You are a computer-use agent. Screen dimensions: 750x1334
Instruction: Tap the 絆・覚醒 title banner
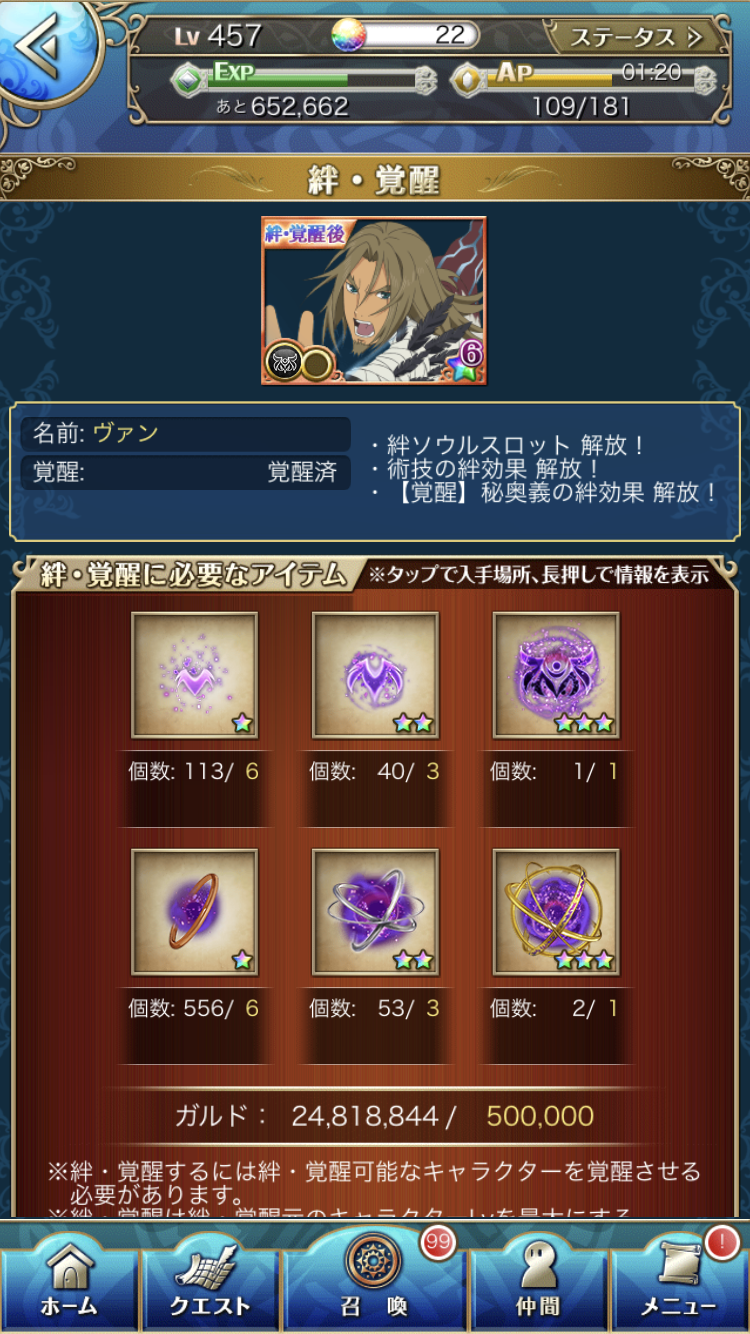click(x=375, y=179)
